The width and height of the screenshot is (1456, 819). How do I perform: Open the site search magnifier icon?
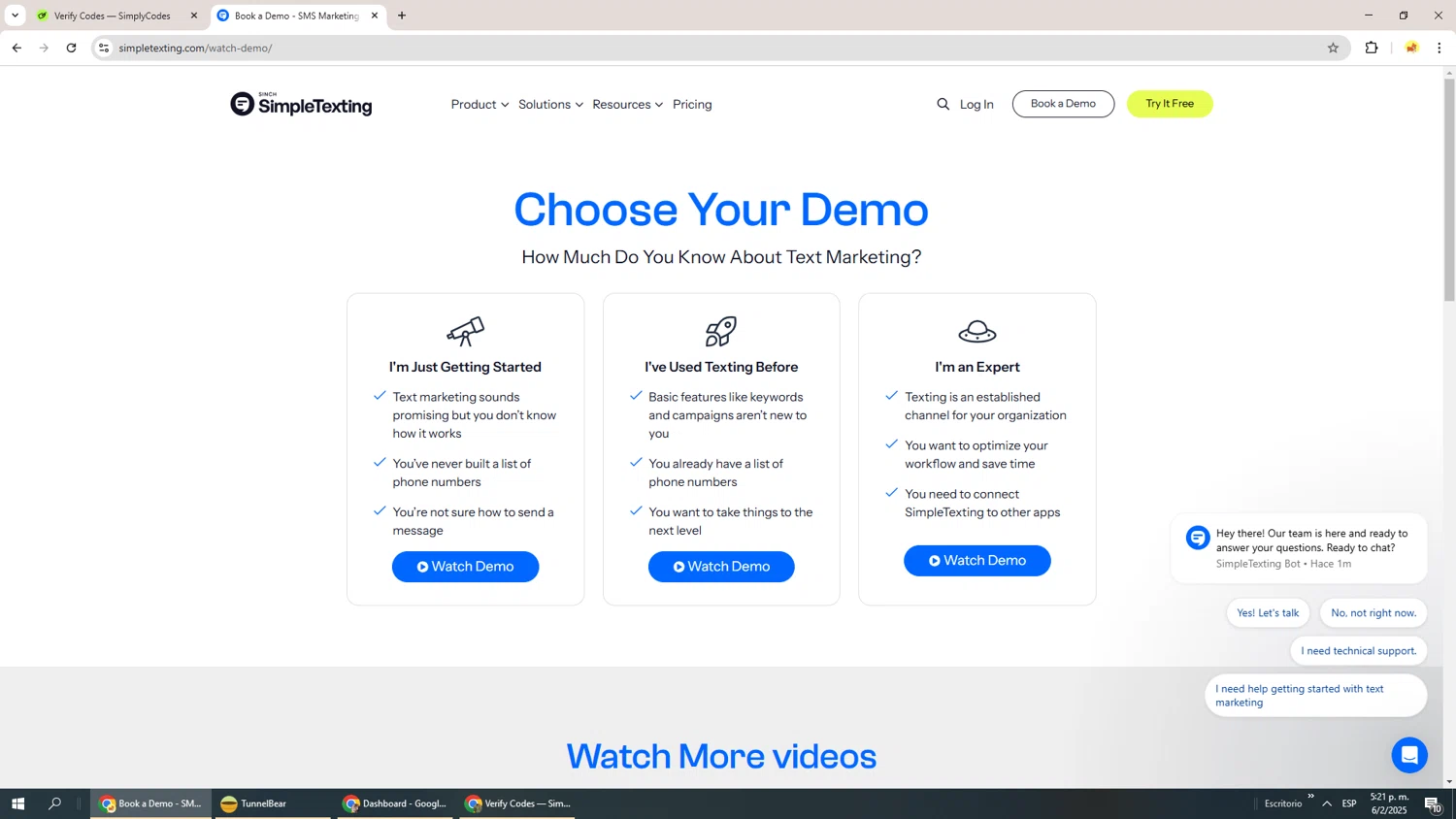click(x=943, y=104)
